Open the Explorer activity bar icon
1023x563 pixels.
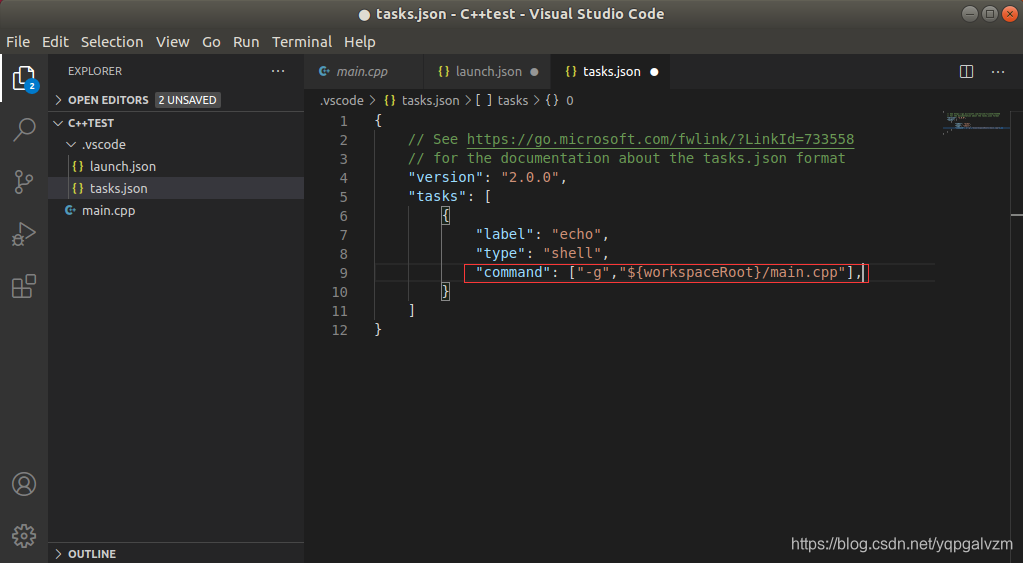coord(24,79)
